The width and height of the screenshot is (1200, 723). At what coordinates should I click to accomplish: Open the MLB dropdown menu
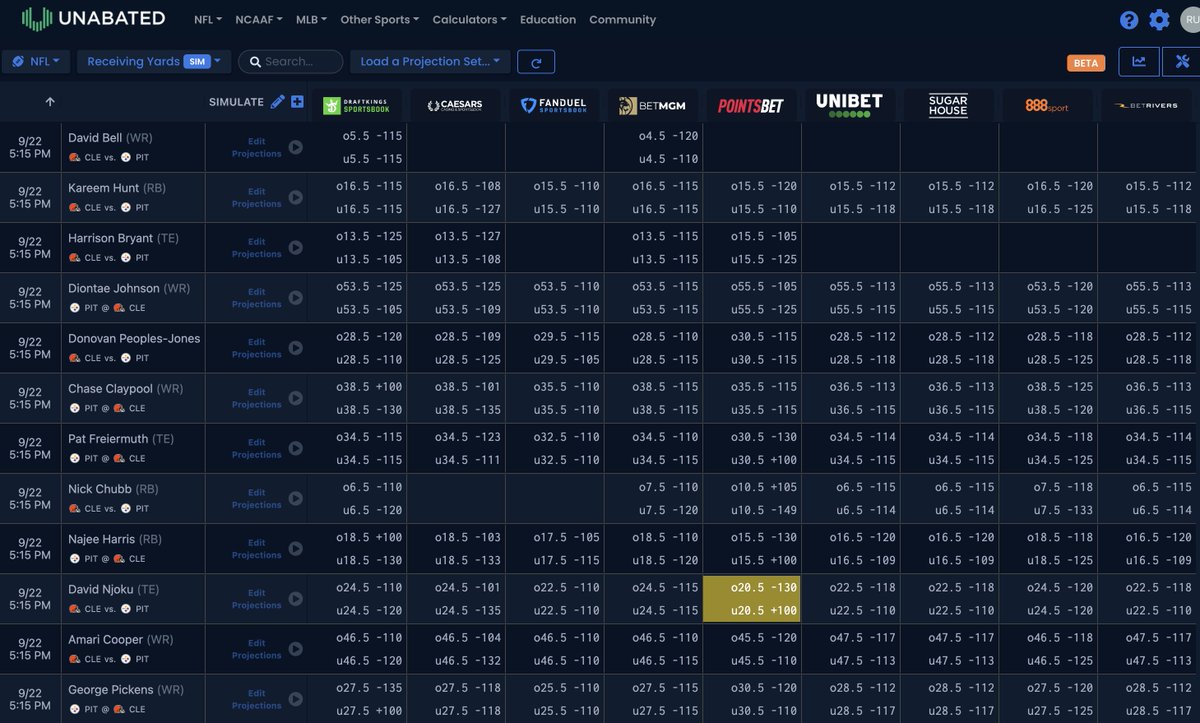(x=312, y=19)
